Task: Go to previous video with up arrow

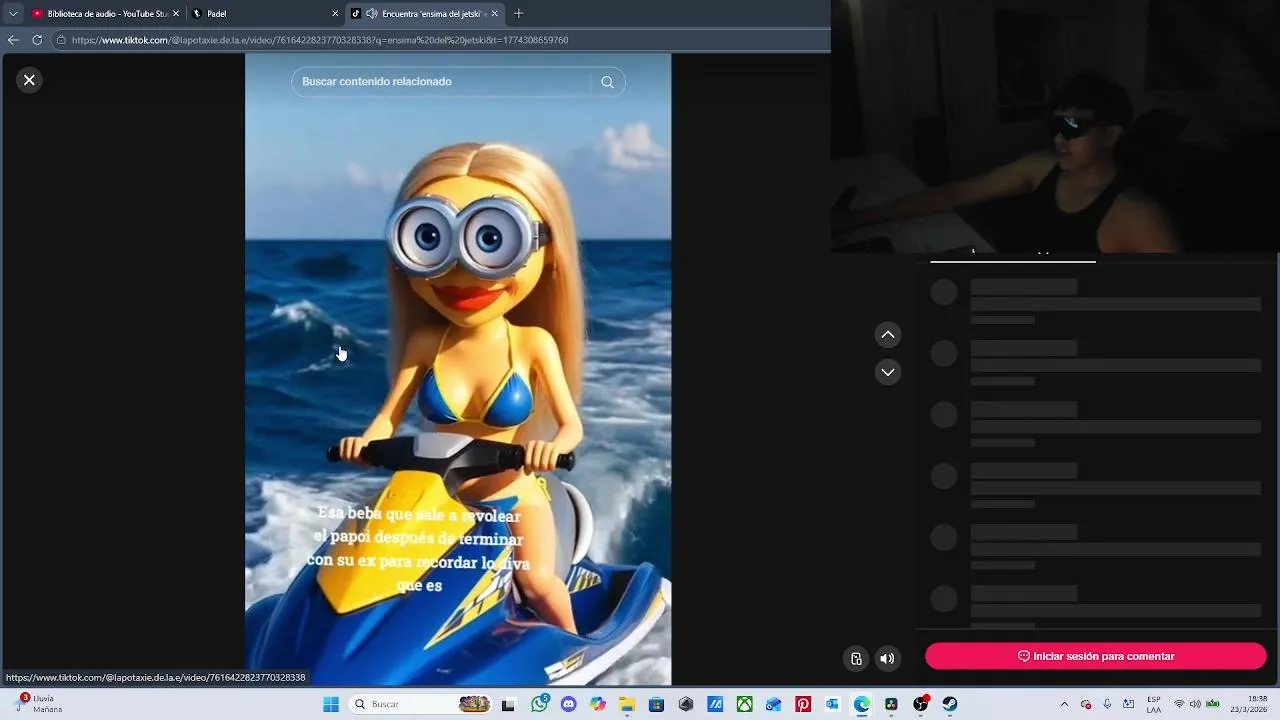Action: pos(888,335)
